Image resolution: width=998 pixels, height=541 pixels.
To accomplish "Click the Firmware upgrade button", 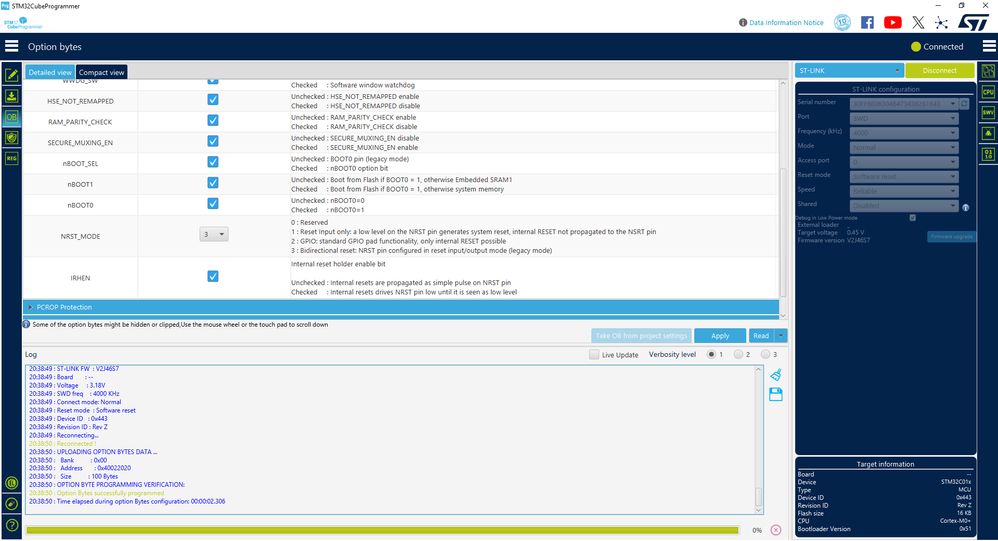I will pyautogui.click(x=951, y=236).
